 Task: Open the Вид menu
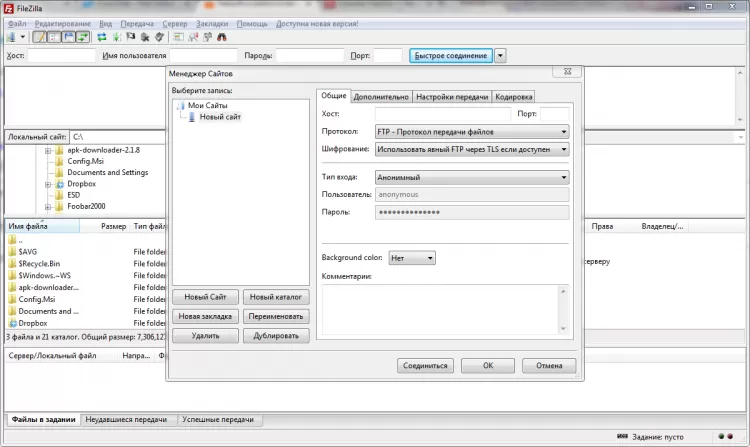pos(105,23)
